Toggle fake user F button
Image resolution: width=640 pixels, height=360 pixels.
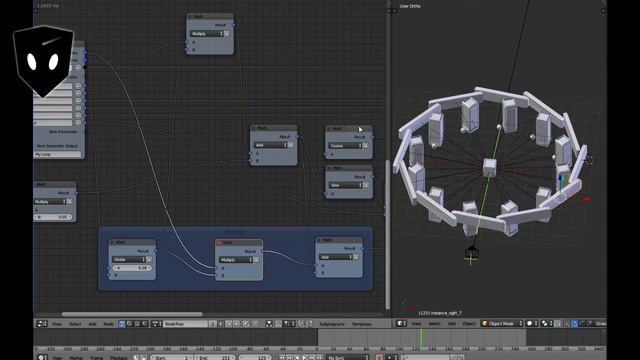[220, 324]
